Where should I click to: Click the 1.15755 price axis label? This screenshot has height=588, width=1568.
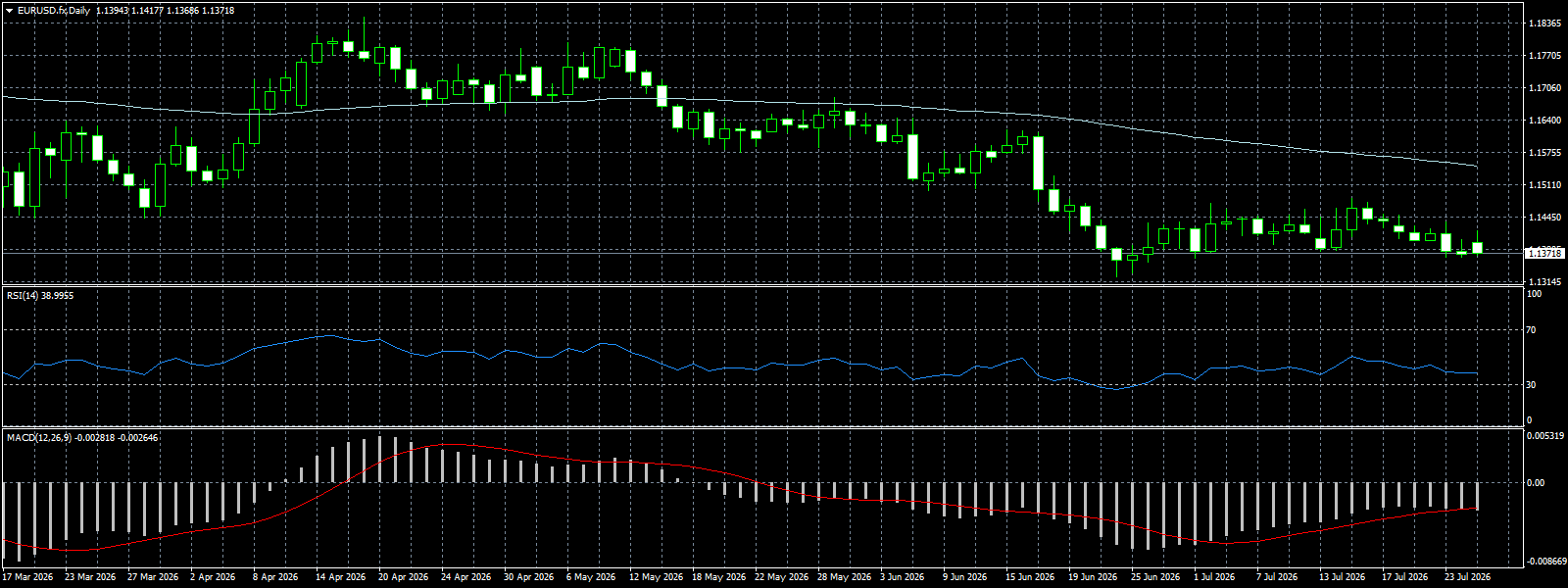[1544, 153]
